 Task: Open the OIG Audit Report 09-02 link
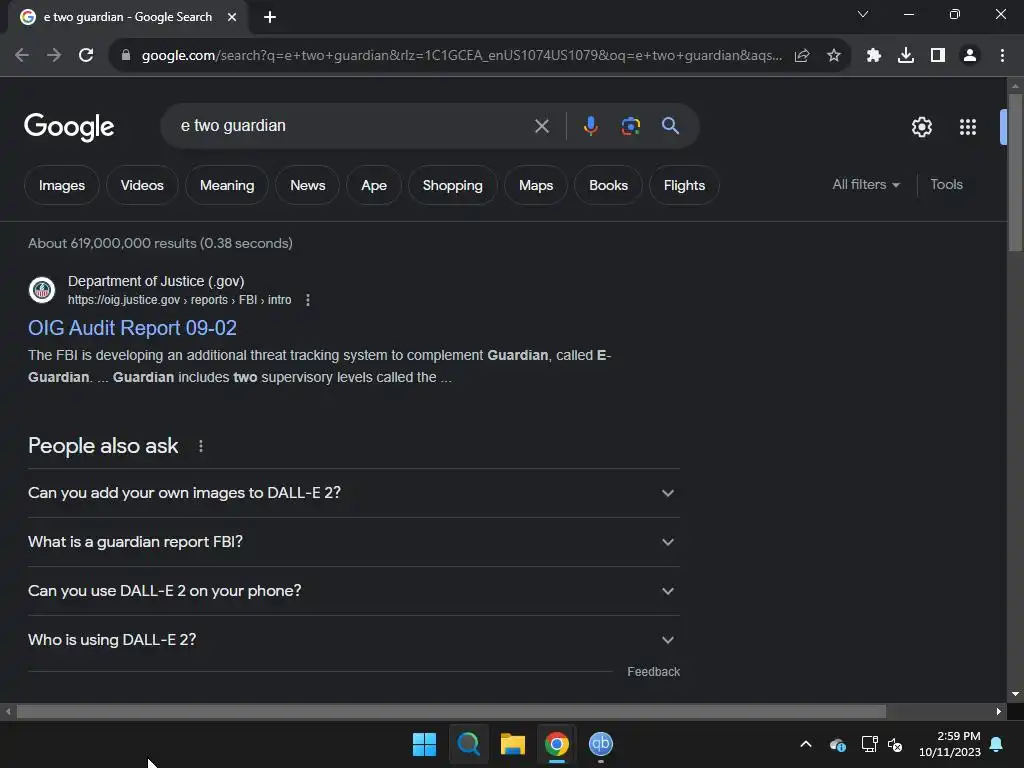(133, 328)
